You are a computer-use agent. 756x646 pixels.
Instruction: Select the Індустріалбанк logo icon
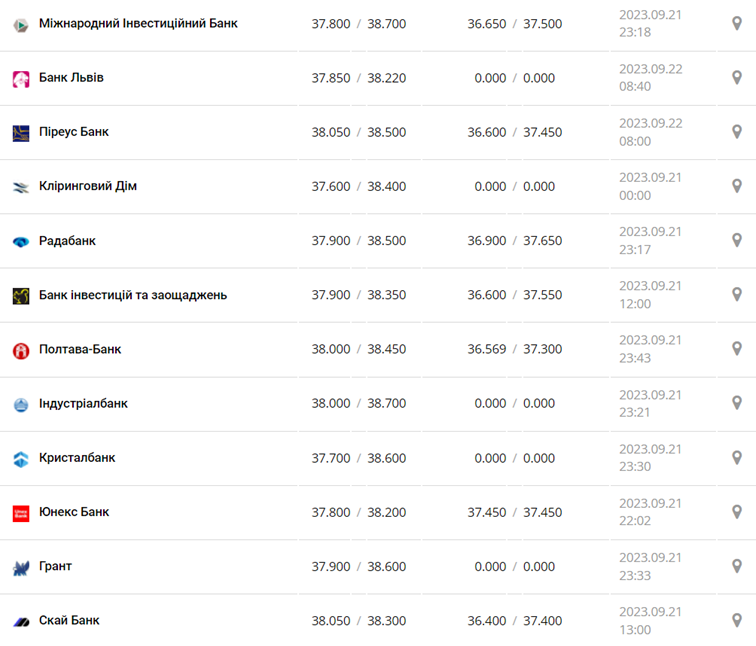[x=21, y=405]
